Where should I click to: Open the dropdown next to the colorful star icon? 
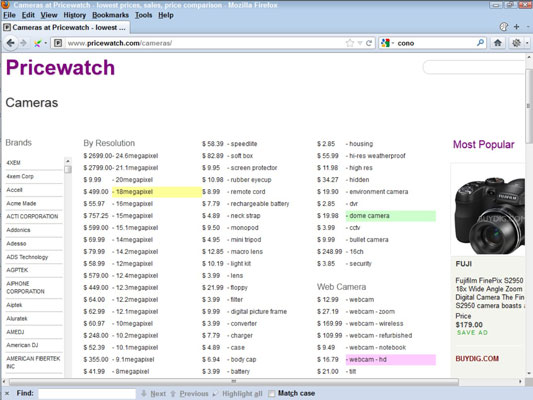[x=46, y=43]
